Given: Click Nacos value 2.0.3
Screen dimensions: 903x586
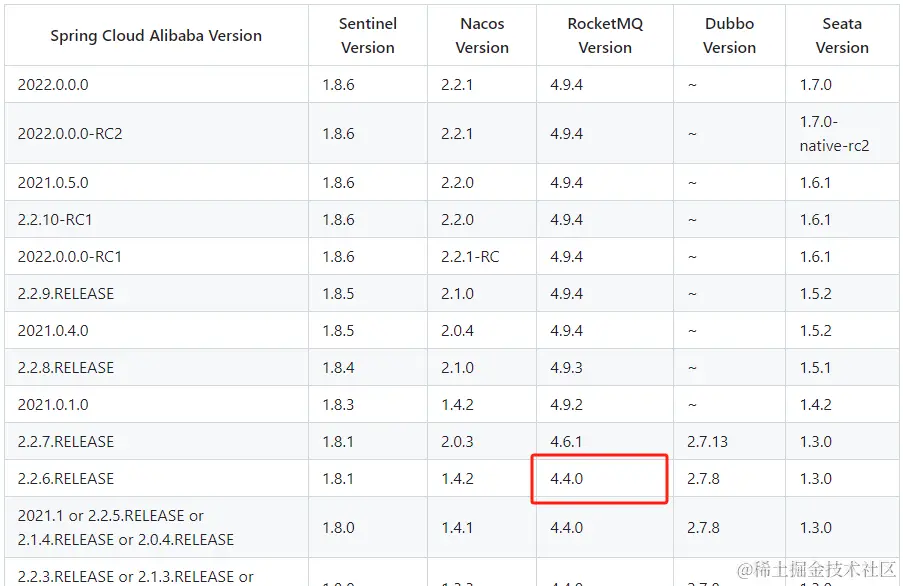Looking at the screenshot, I should coord(457,442).
